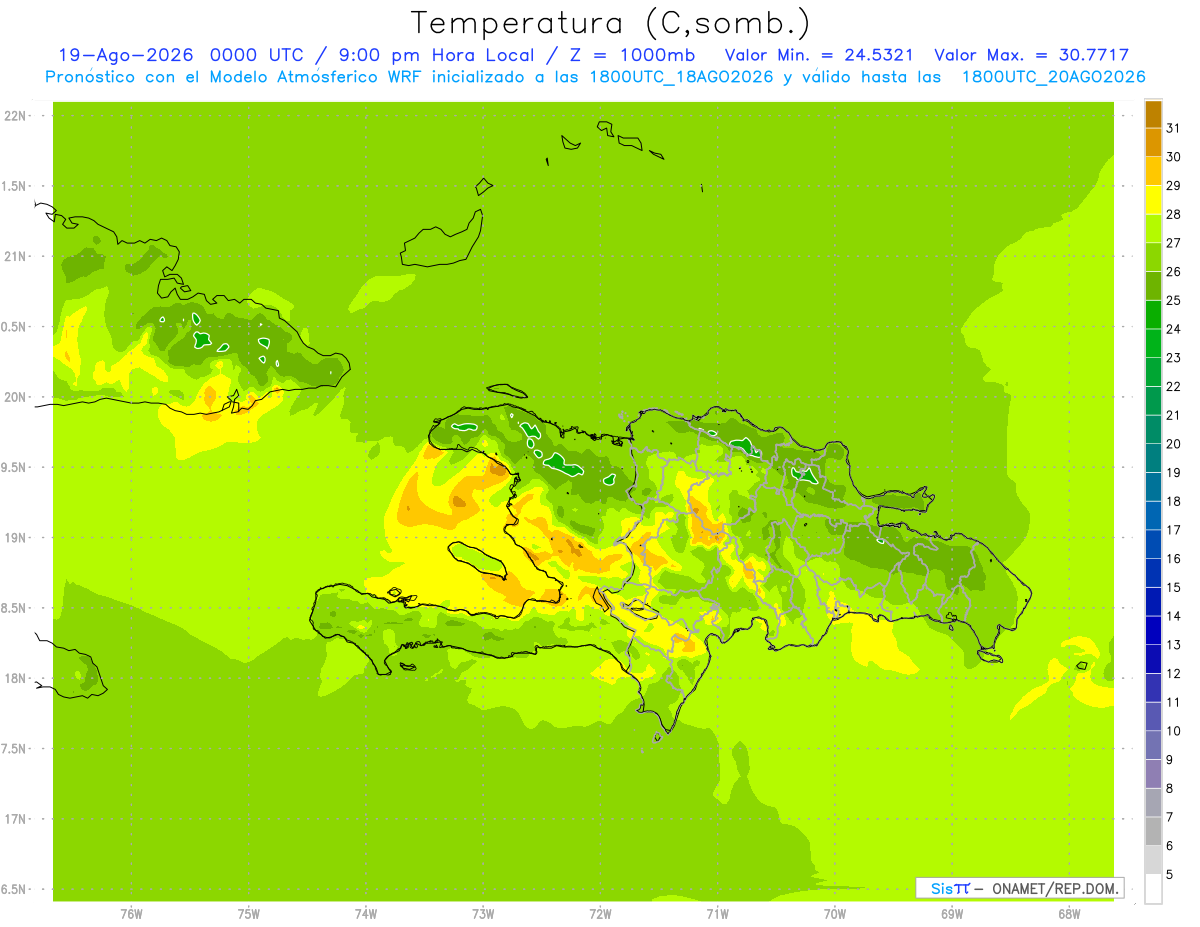1200x927 pixels.
Task: Pick the teal legend band between 19 and 20
Action: click(1153, 458)
